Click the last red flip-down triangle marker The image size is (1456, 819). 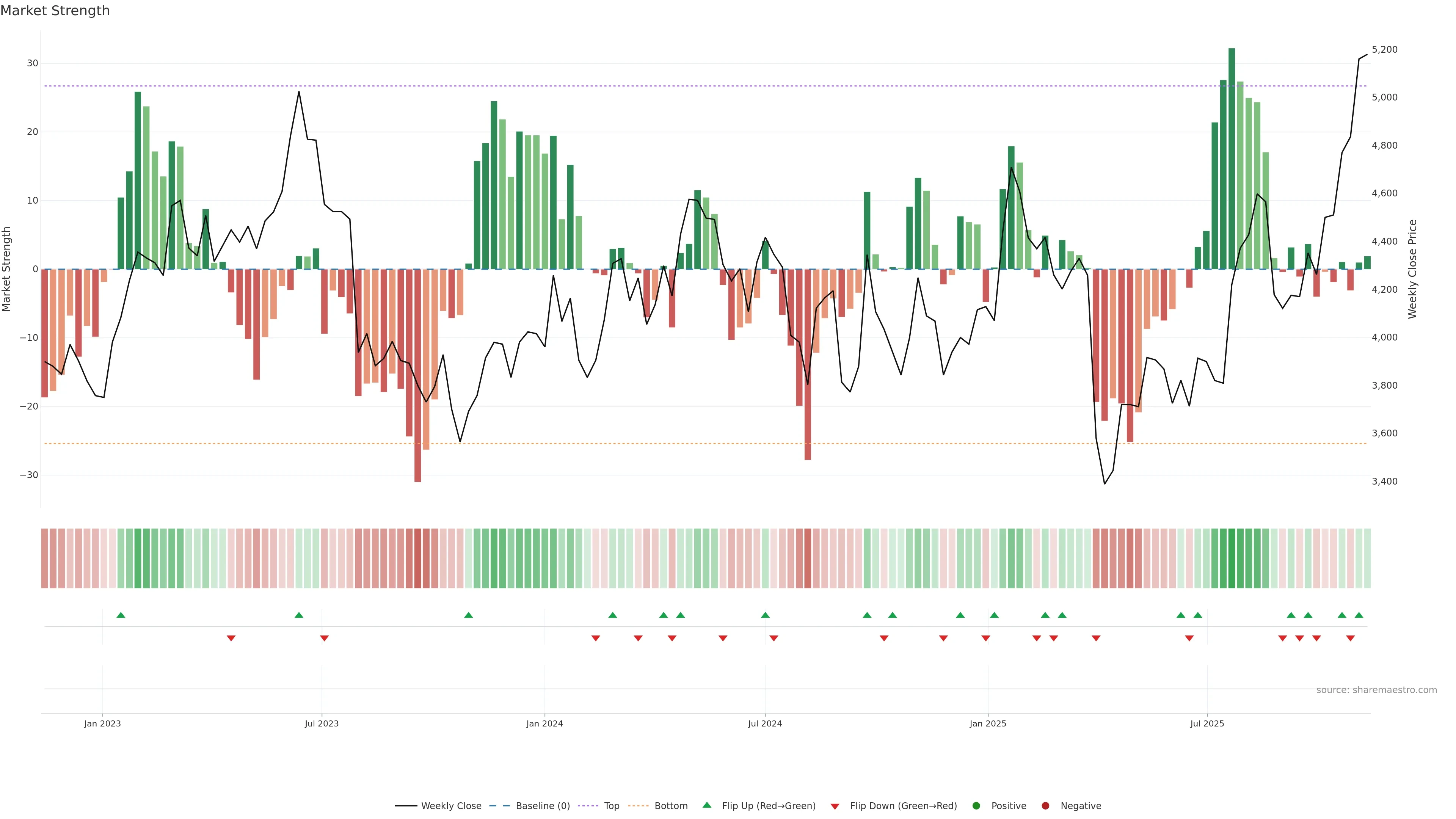click(x=1350, y=638)
